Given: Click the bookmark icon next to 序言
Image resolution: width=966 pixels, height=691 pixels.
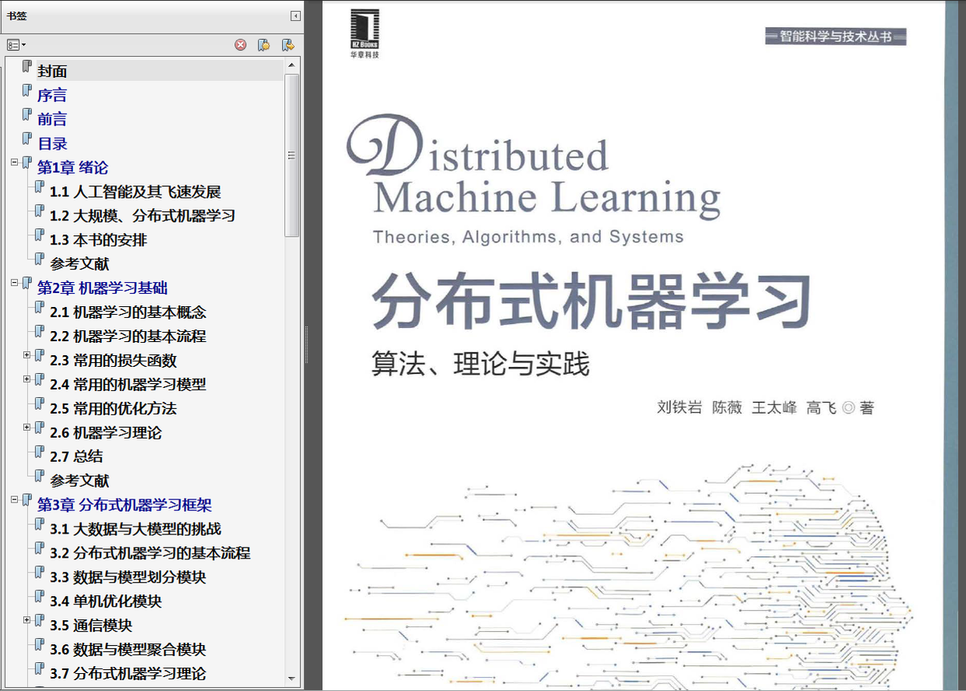Looking at the screenshot, I should [x=26, y=91].
